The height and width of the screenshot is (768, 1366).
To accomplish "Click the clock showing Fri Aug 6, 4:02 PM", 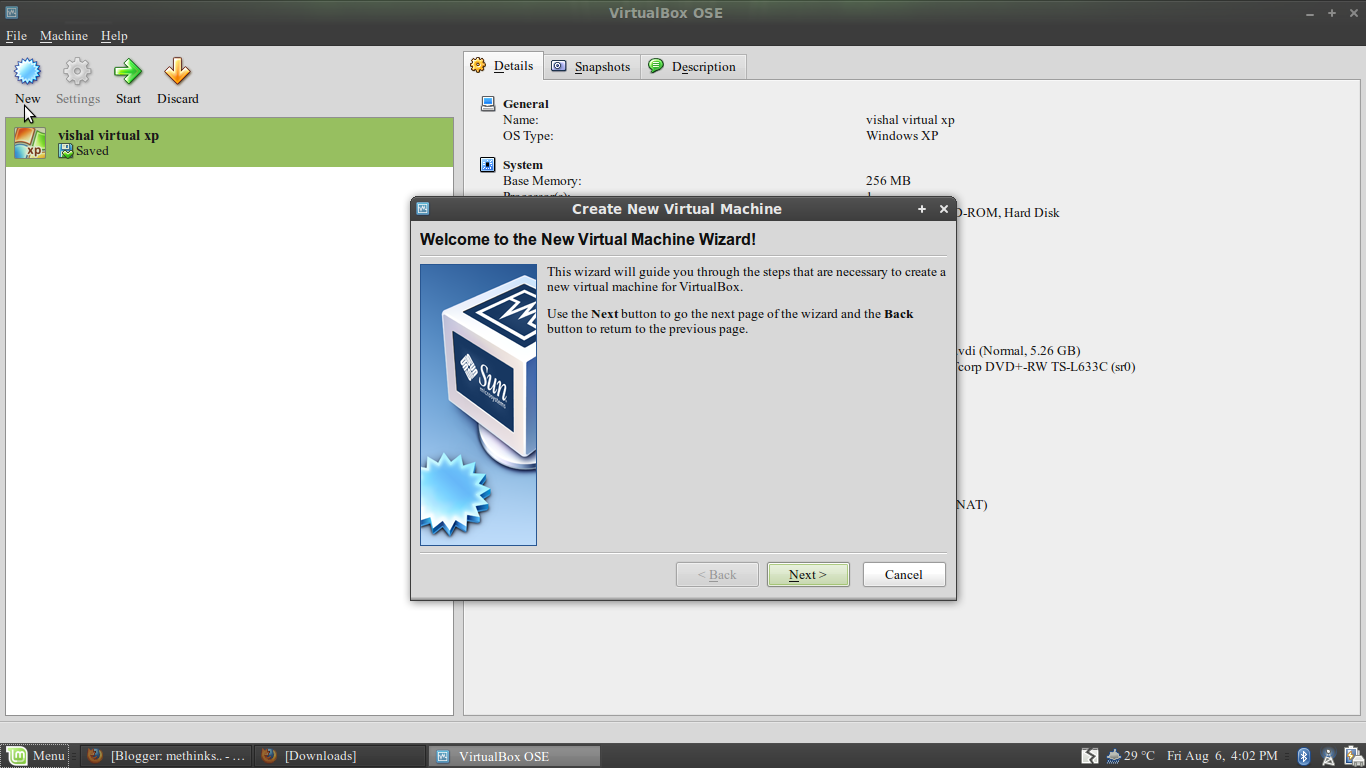I will tap(1222, 756).
